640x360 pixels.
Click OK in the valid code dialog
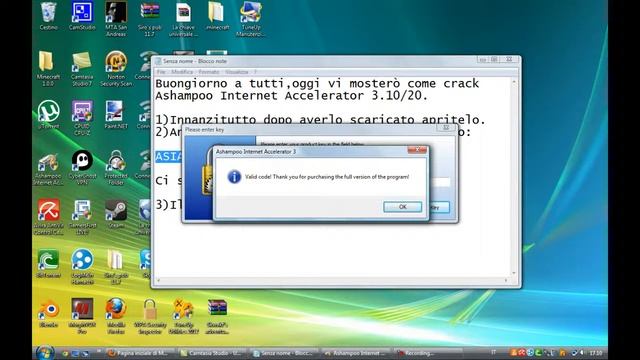[x=402, y=207]
